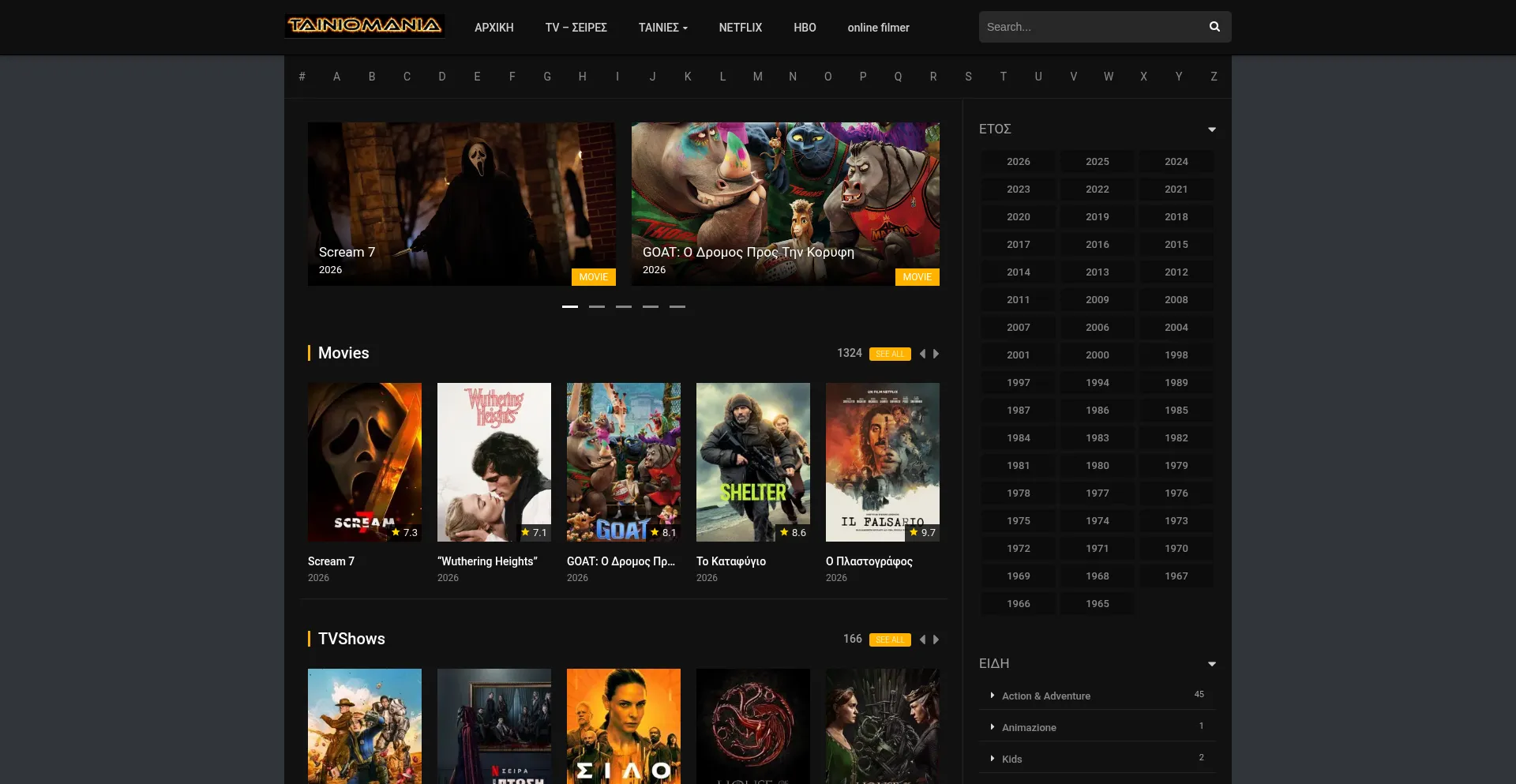Go to next Movies carousel page
Image resolution: width=1516 pixels, height=784 pixels.
(936, 354)
